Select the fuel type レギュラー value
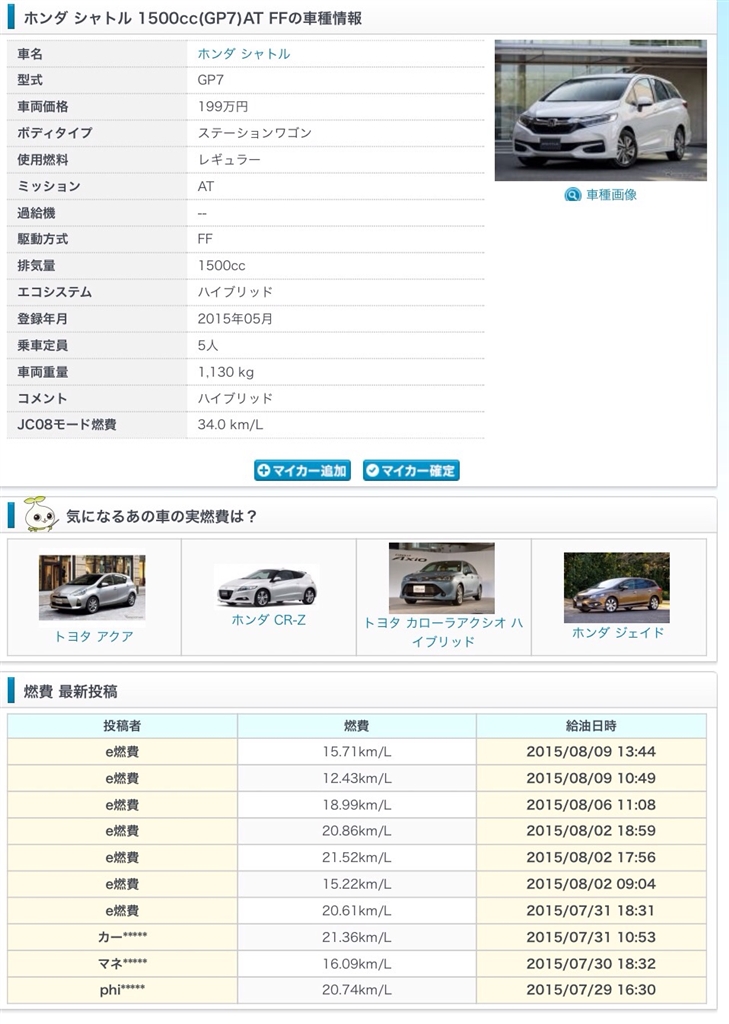This screenshot has height=1024, width=729. 229,160
